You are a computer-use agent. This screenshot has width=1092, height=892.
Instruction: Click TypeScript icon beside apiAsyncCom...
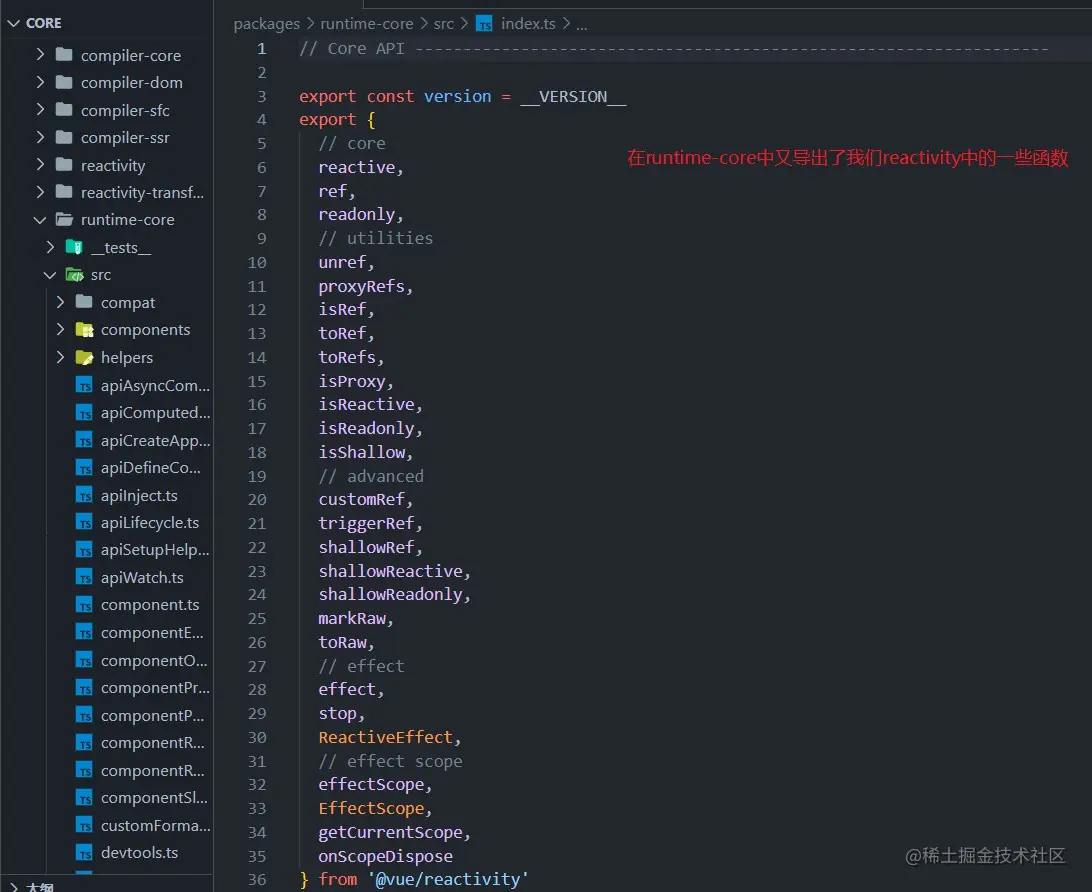tap(84, 385)
